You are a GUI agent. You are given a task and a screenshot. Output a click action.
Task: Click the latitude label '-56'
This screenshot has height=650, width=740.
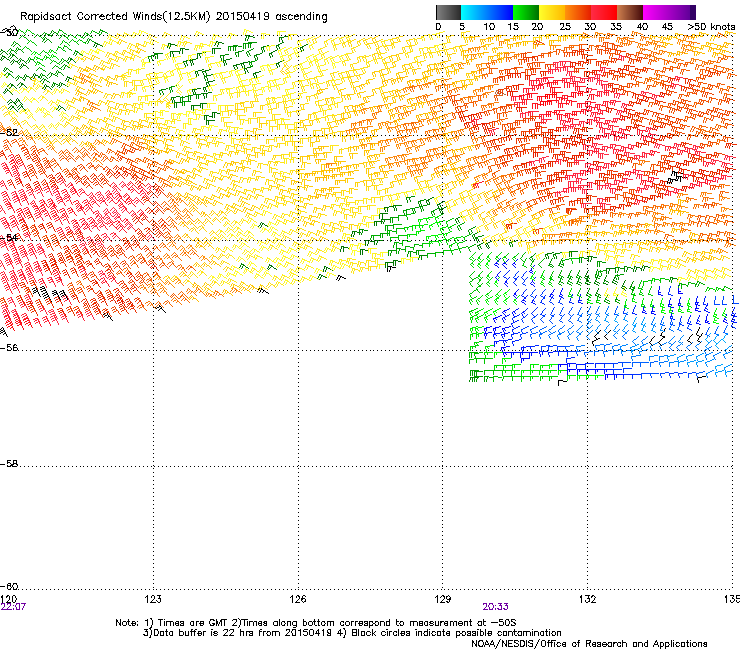tap(9, 347)
